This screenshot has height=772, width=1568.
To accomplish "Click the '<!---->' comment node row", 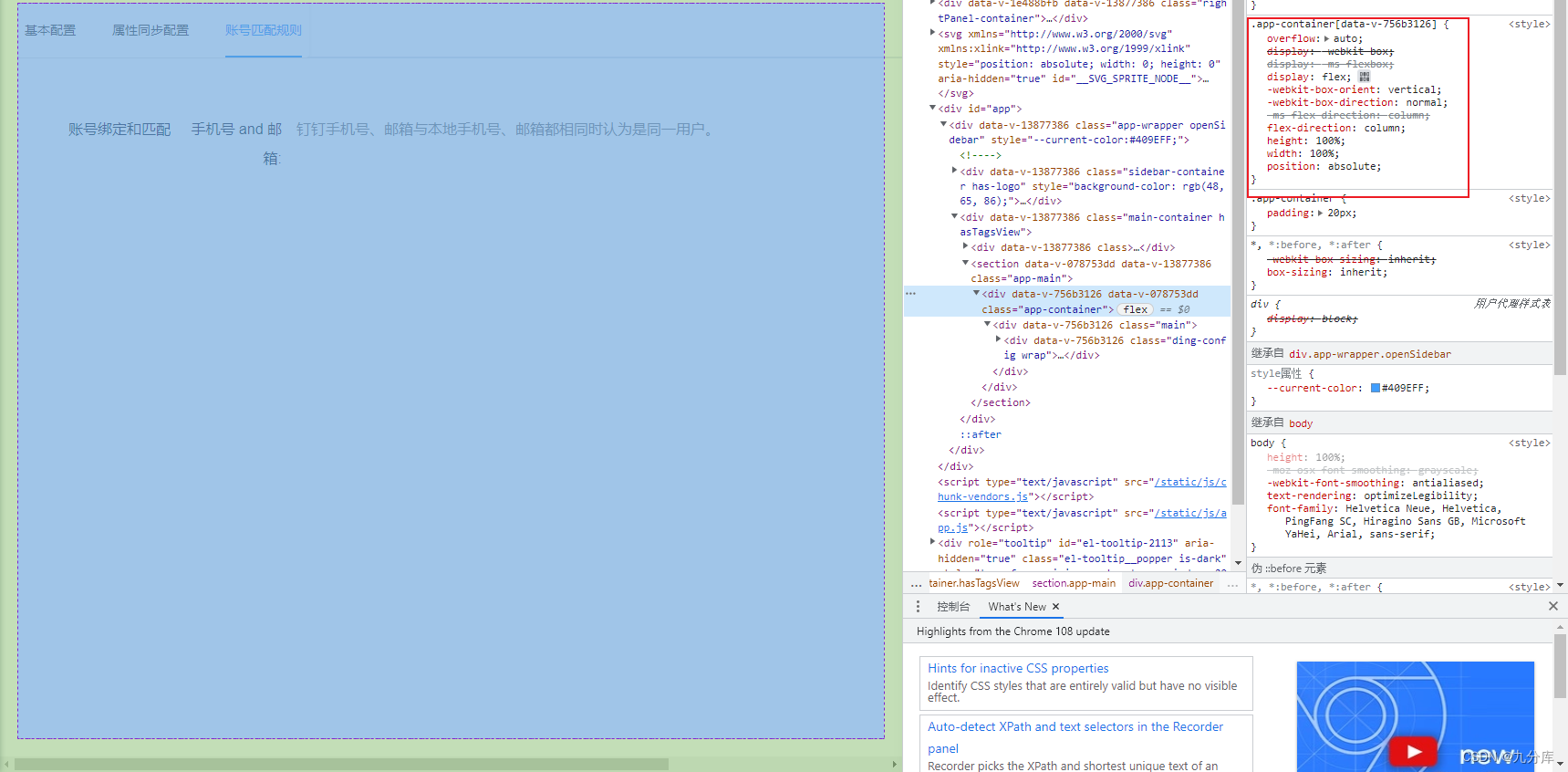I will point(981,155).
